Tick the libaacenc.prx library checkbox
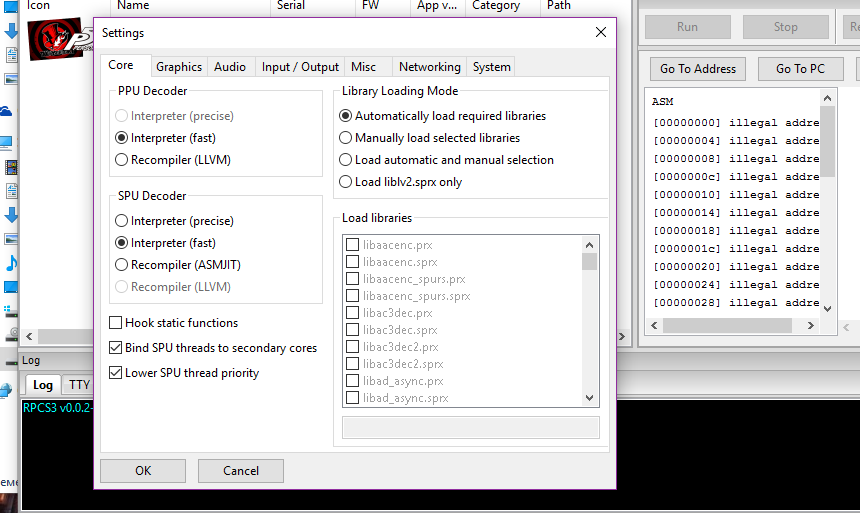Image resolution: width=860 pixels, height=513 pixels. click(x=352, y=244)
